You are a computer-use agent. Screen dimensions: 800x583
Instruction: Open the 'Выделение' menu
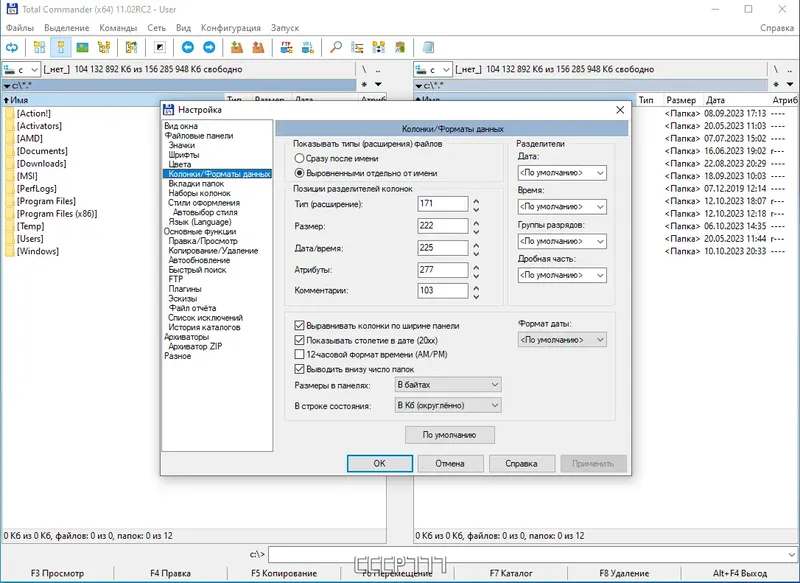pyautogui.click(x=66, y=28)
